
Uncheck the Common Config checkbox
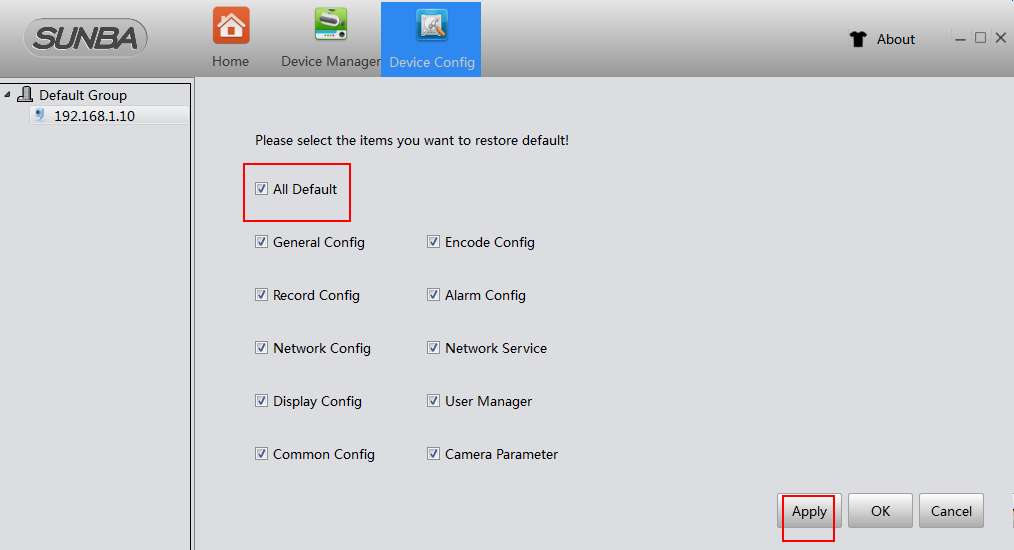point(261,454)
